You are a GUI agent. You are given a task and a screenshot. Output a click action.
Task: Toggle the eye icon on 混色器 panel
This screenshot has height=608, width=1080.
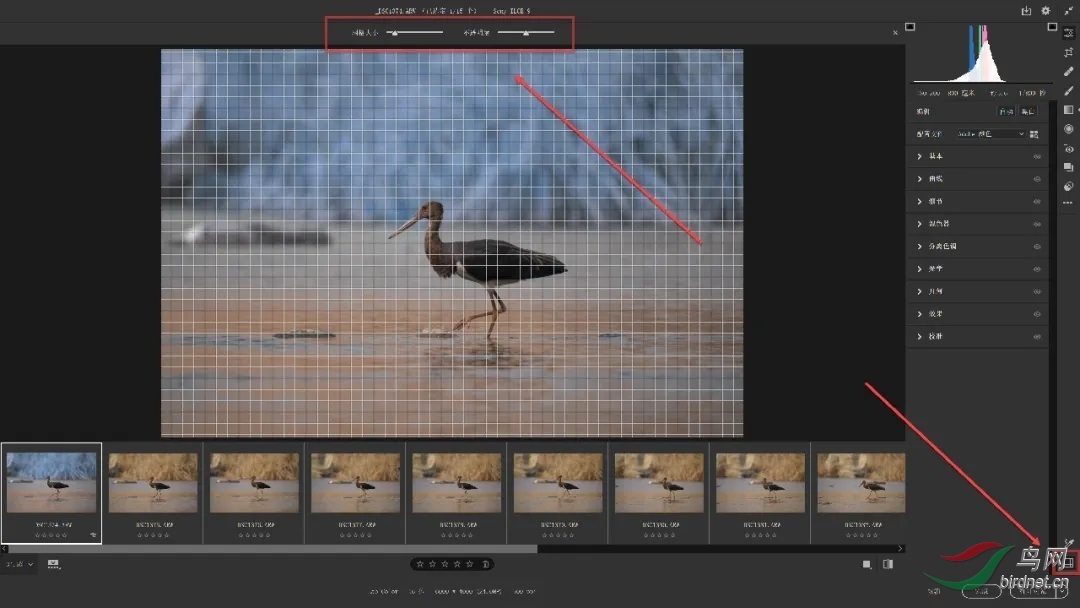tap(1037, 224)
